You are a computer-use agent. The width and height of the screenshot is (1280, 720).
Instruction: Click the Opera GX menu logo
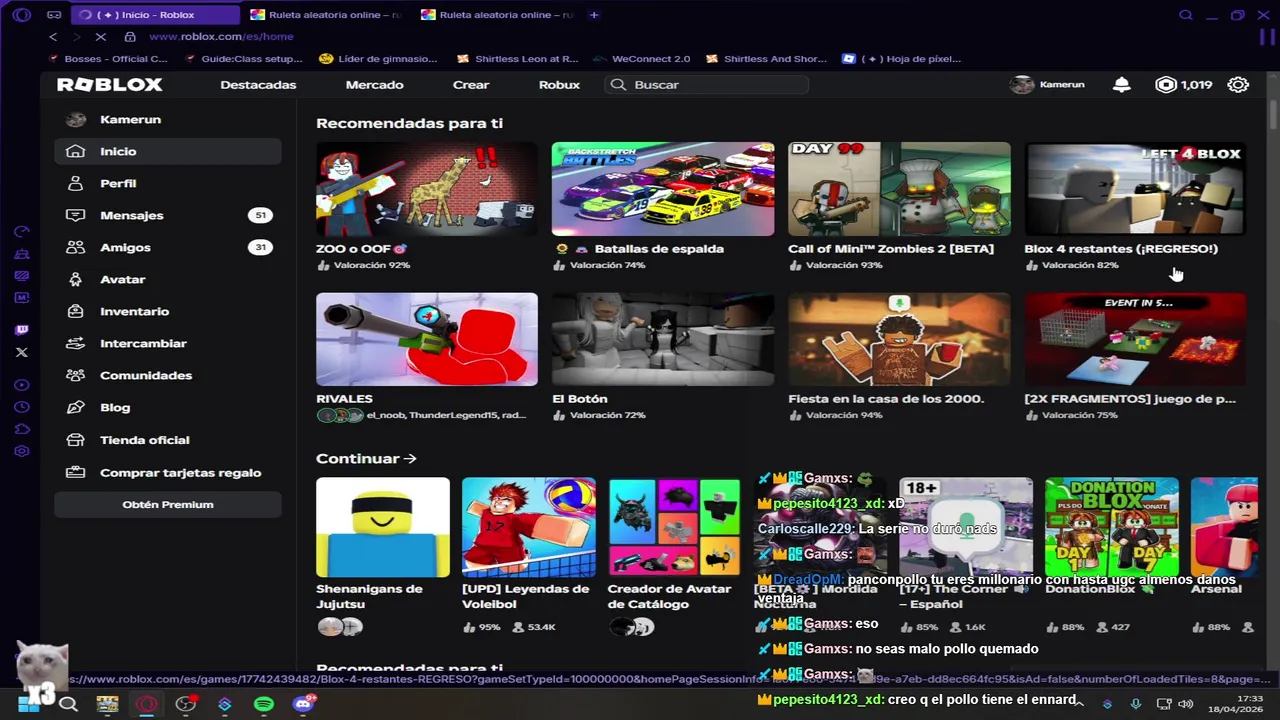click(x=22, y=15)
